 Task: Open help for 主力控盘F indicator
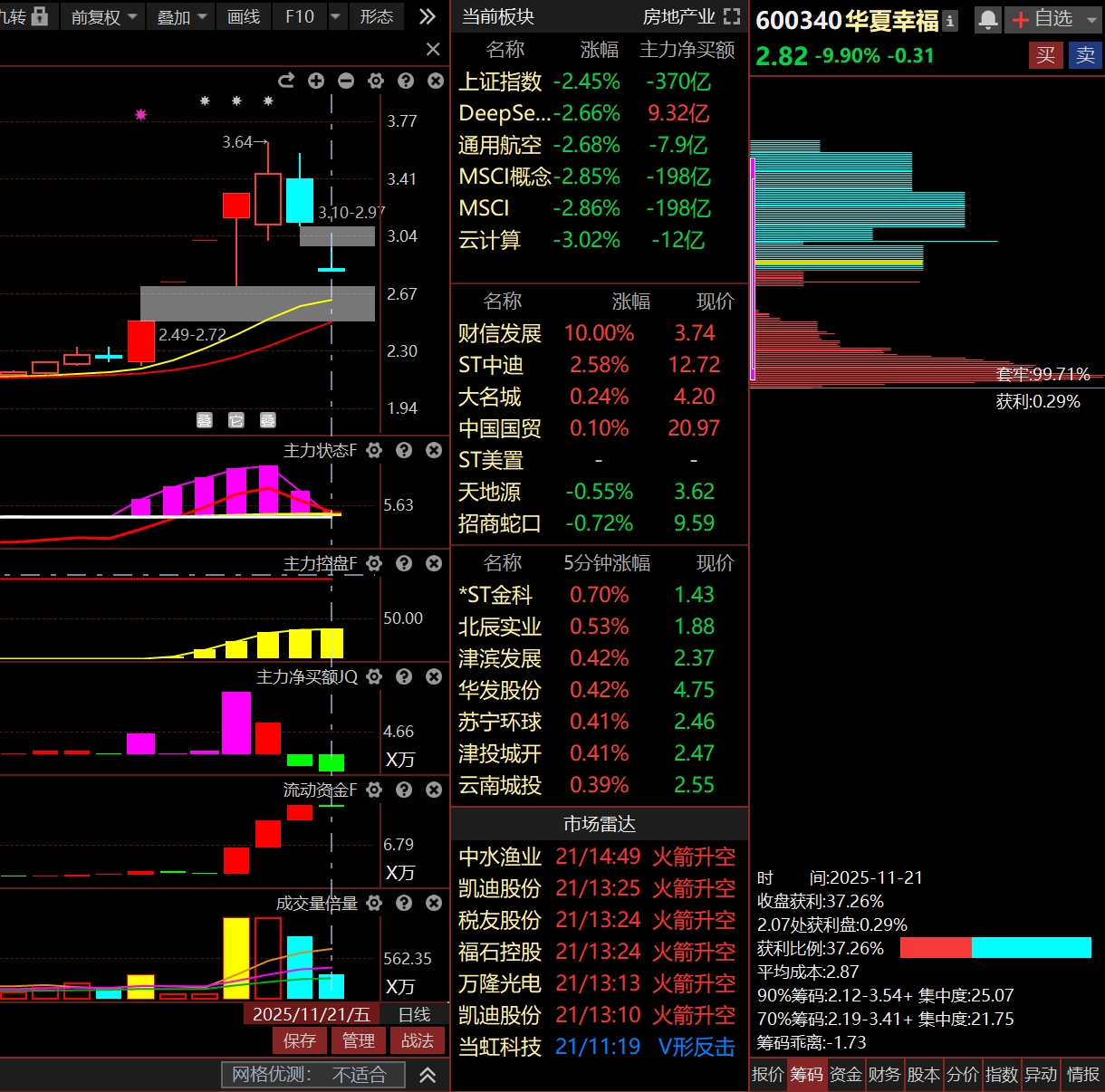tap(404, 563)
